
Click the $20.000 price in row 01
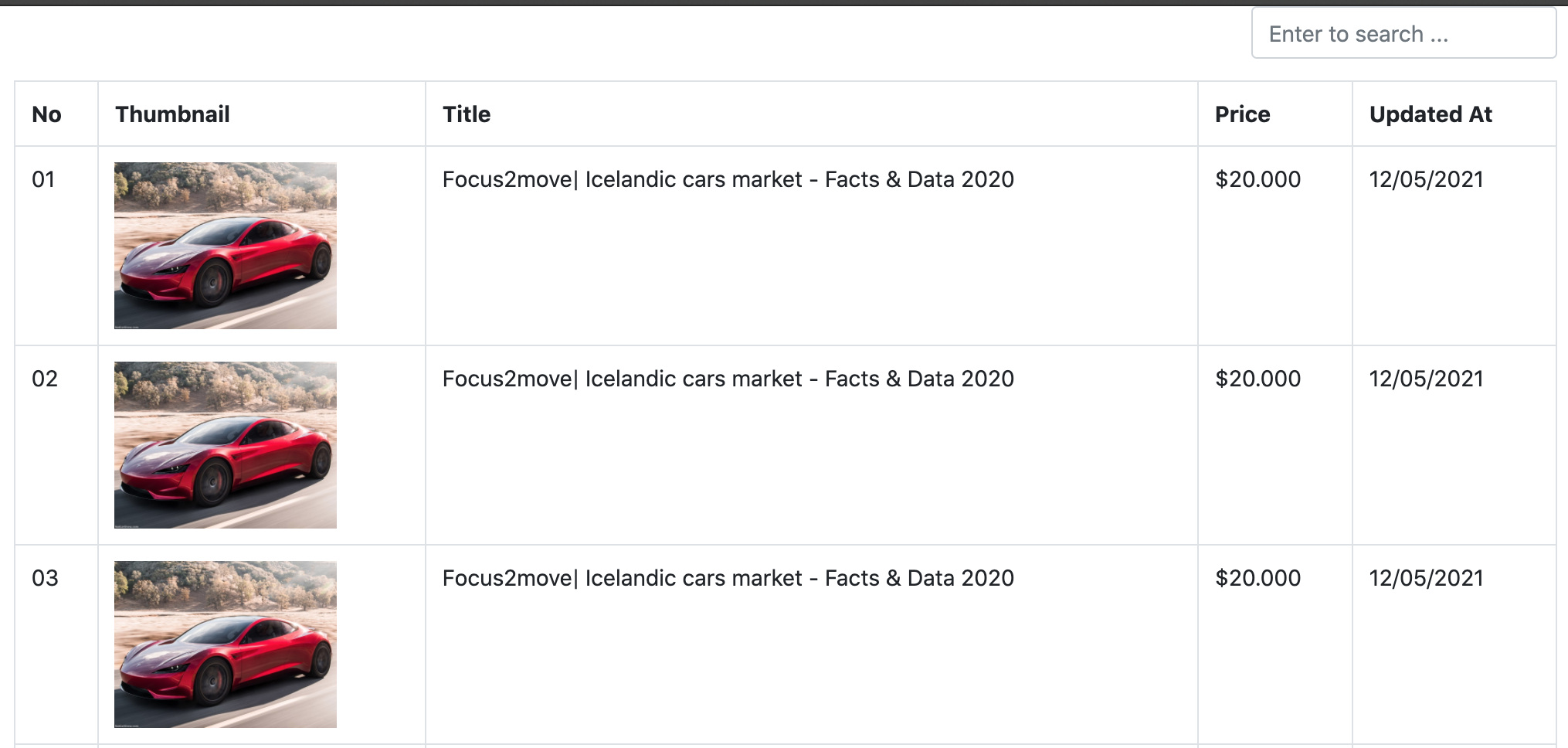pos(1257,179)
